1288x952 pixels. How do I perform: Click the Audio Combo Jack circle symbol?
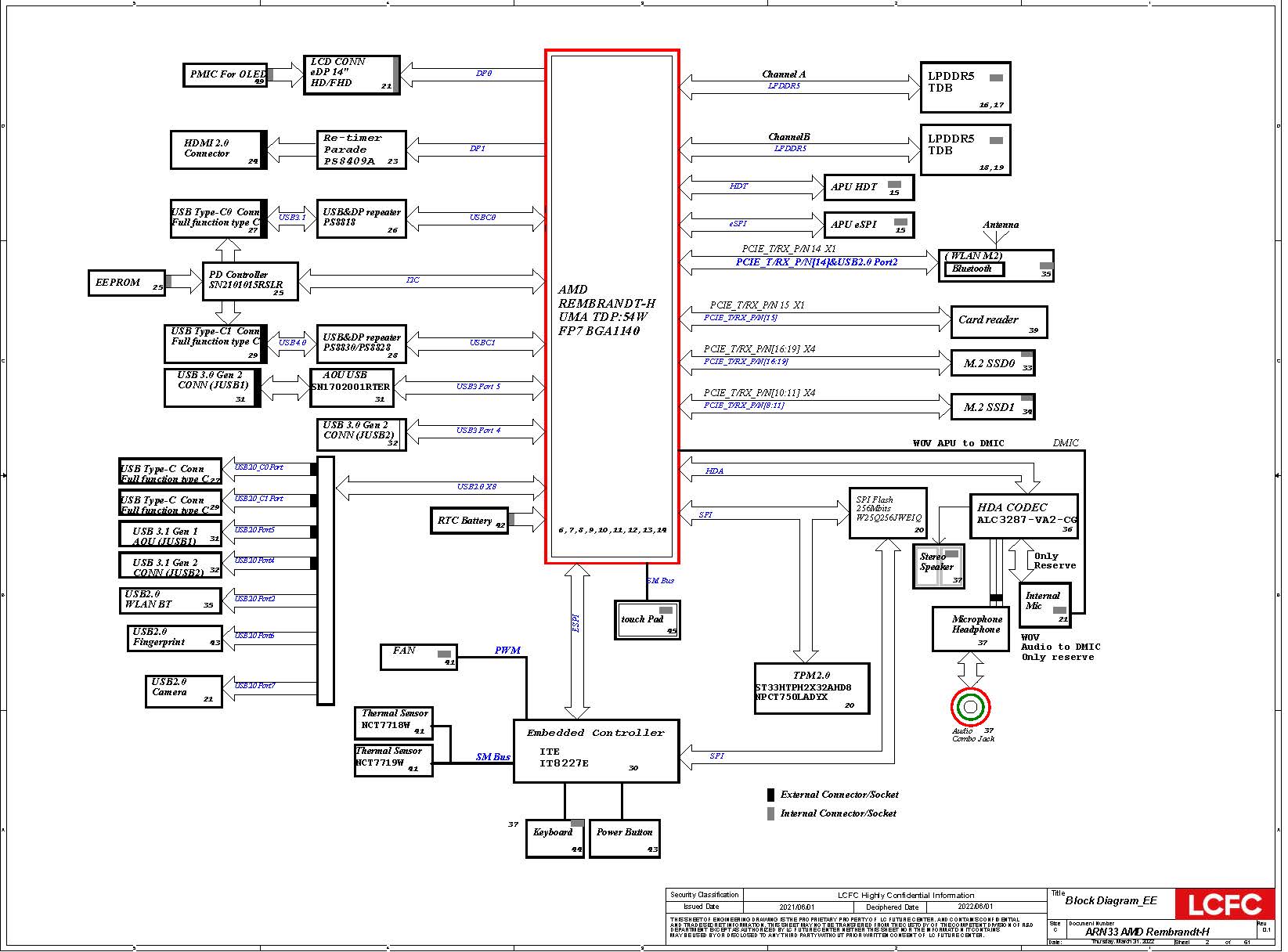point(970,707)
